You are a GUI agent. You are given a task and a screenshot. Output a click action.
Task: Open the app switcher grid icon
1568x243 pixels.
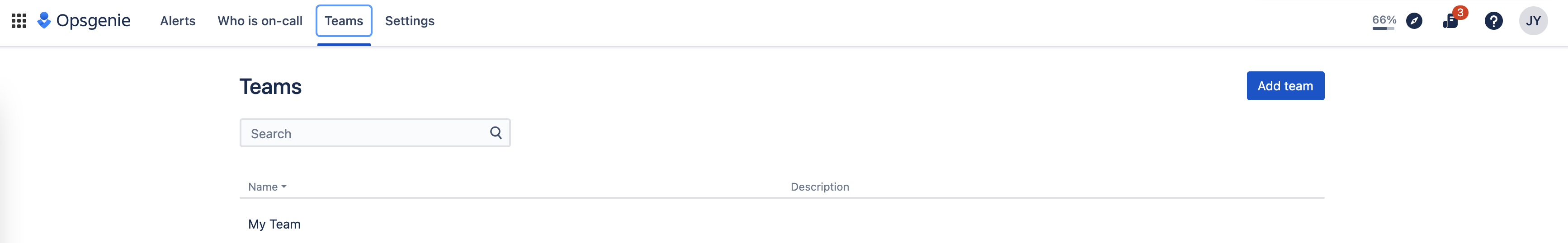[19, 21]
